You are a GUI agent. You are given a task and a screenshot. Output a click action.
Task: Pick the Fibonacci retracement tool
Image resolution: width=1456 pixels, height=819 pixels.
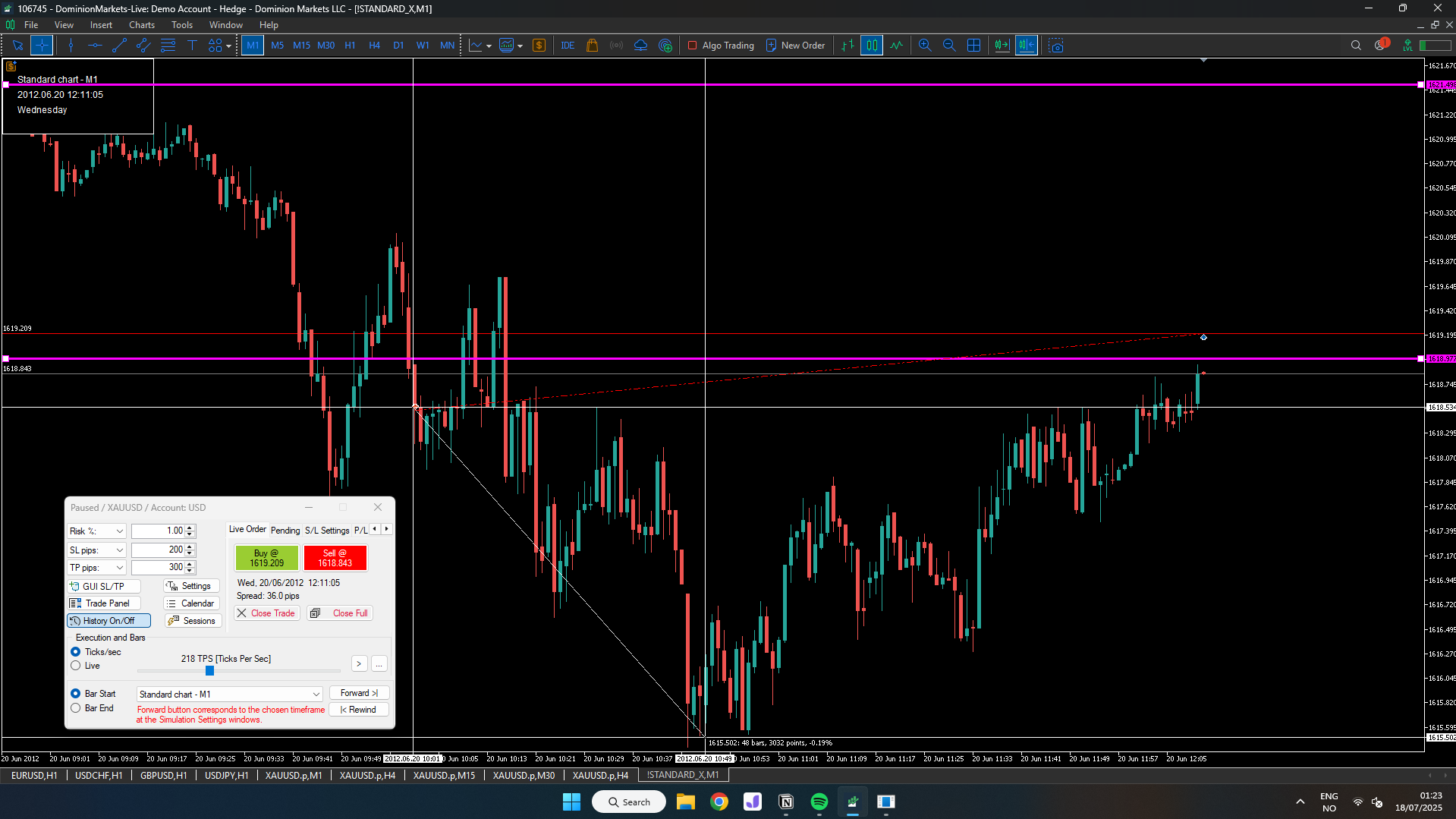[x=168, y=46]
